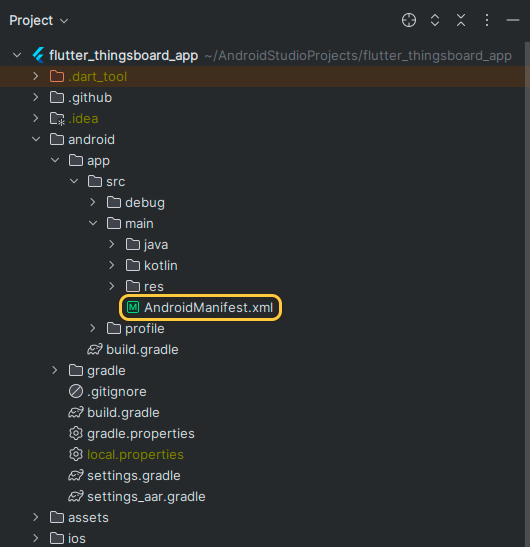
Task: Select local.properties file
Action: click(135, 455)
